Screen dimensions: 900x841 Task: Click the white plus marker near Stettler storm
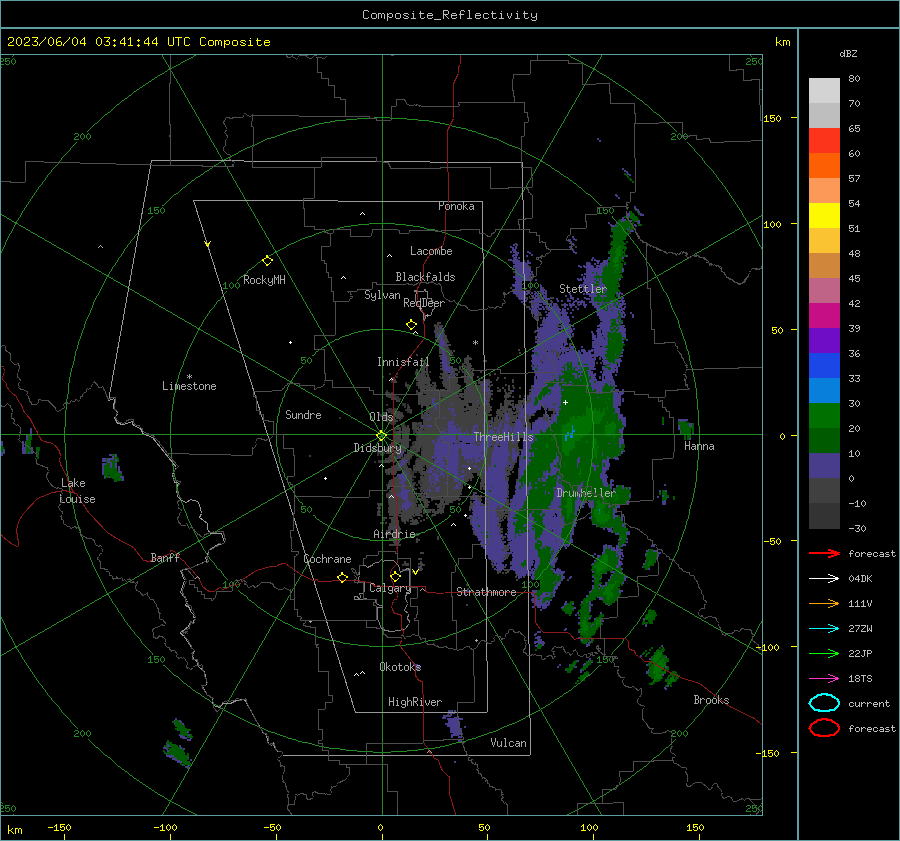[565, 402]
